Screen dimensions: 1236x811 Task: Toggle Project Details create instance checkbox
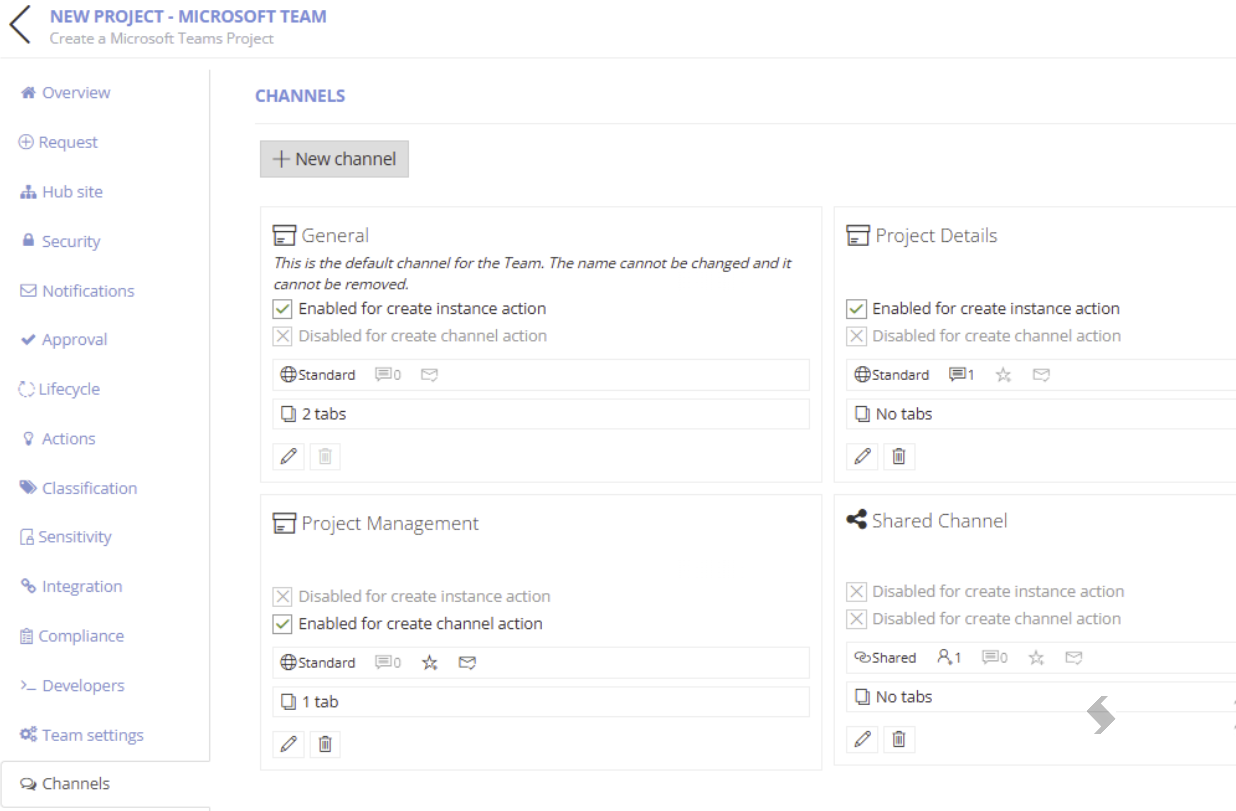point(857,309)
